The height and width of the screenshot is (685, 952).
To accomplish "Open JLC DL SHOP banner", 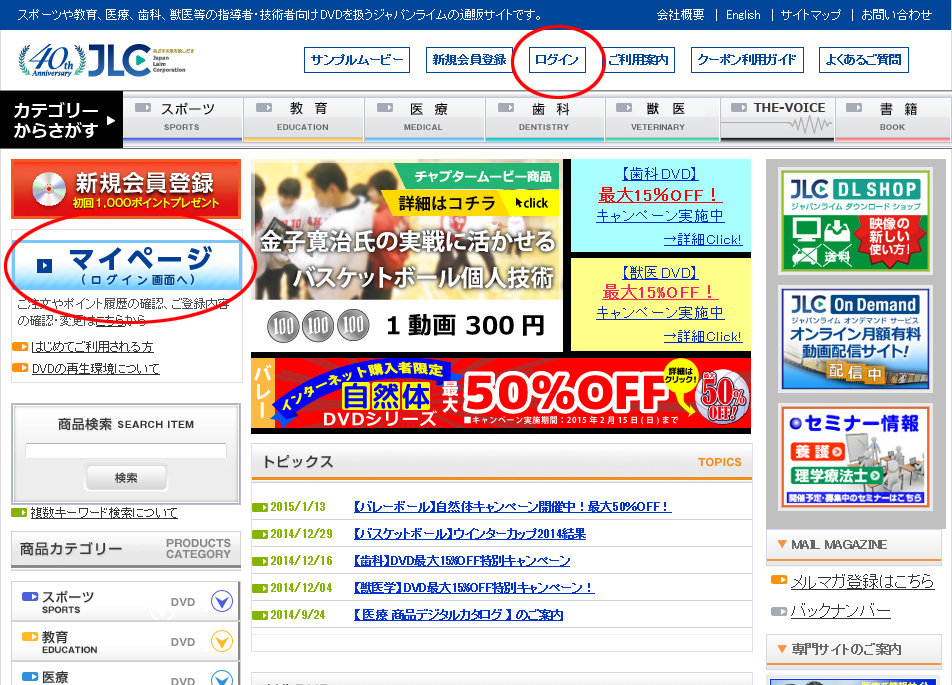I will [855, 221].
